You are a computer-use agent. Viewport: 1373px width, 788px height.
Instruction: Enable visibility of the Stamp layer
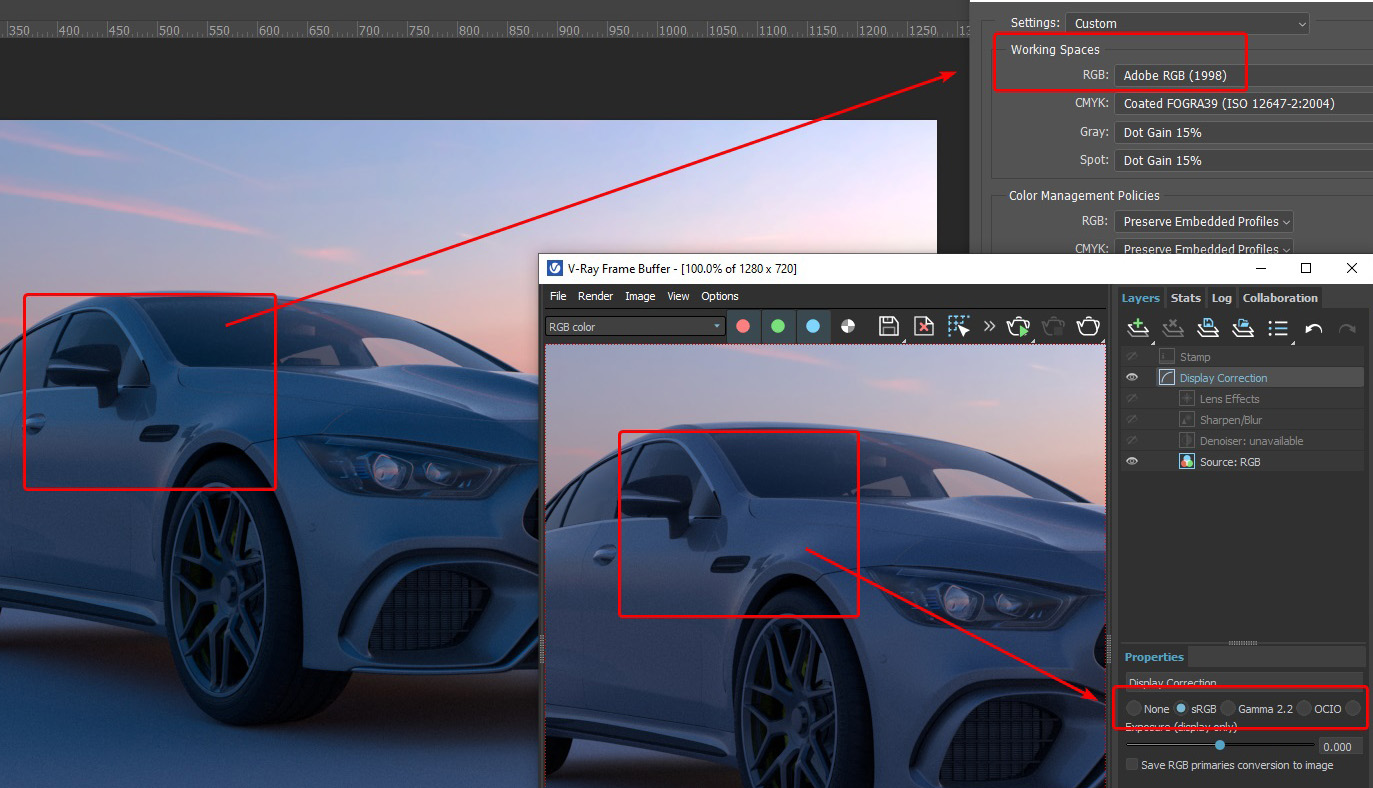[x=1132, y=356]
